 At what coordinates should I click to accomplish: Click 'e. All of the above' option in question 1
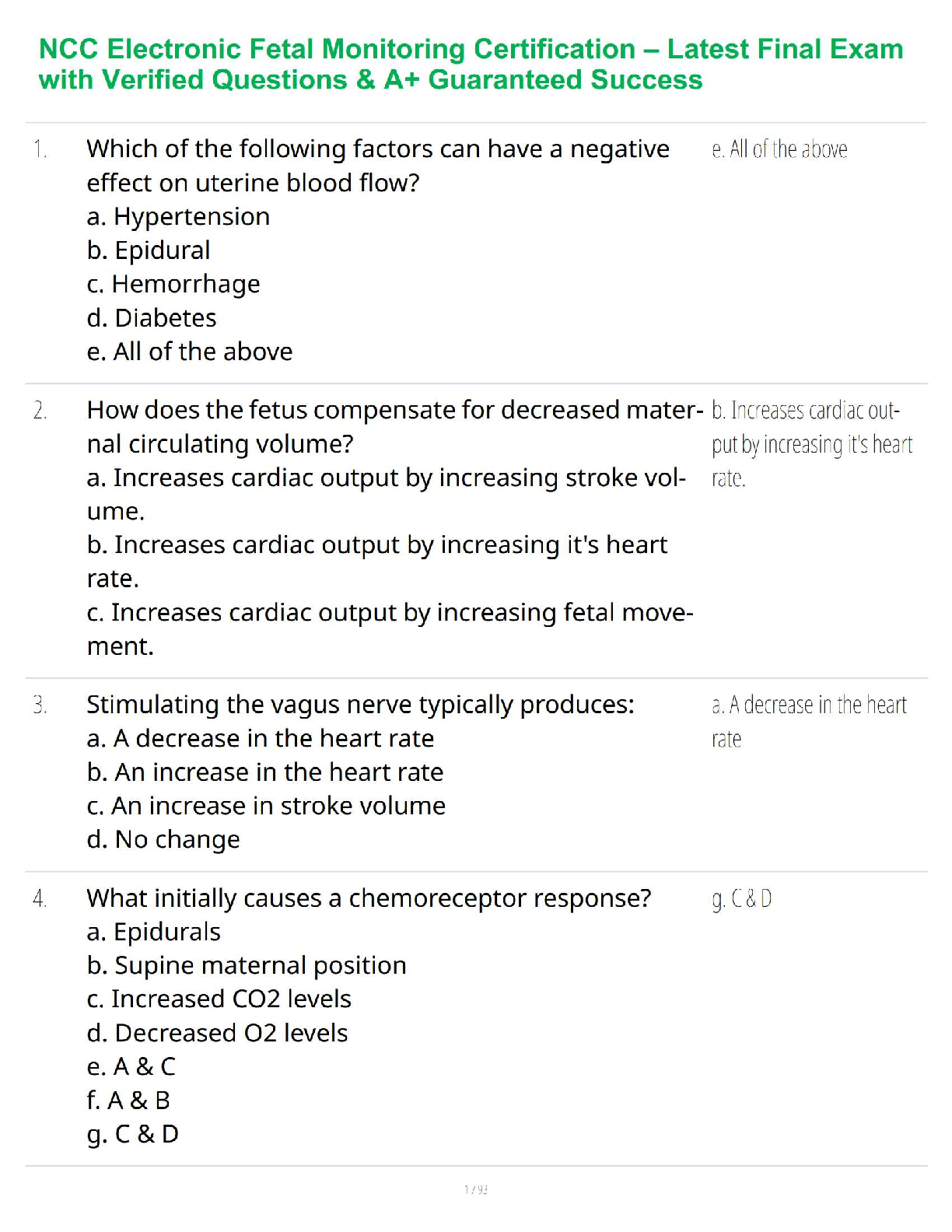point(190,352)
